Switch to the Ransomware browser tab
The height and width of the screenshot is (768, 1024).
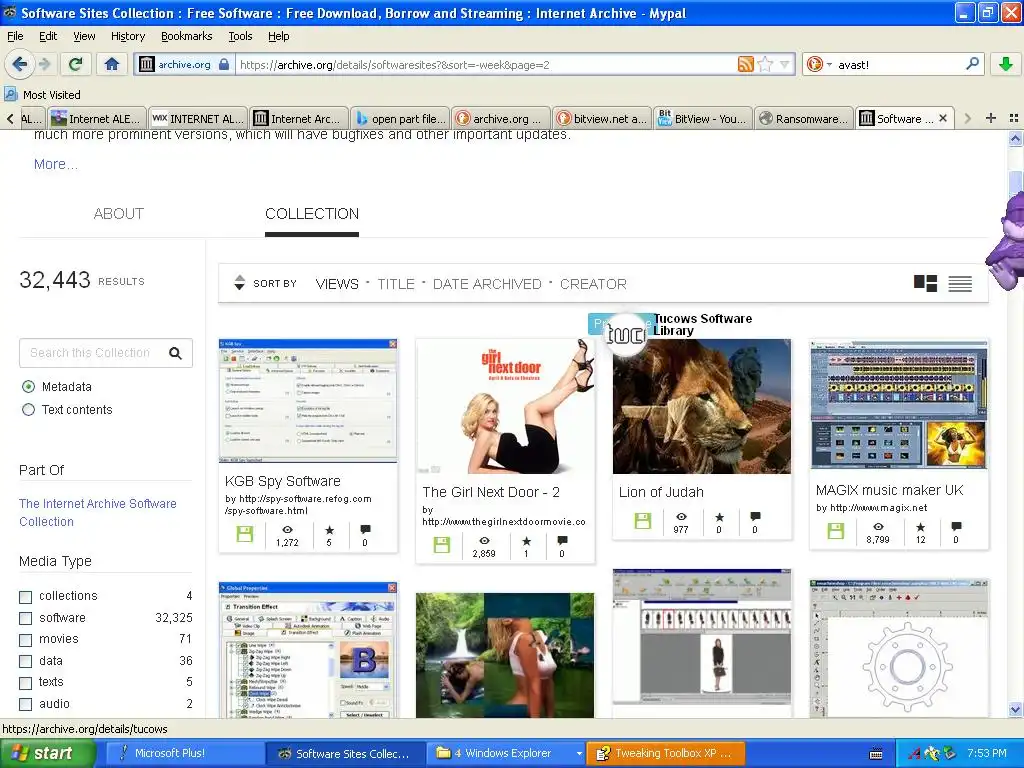[804, 118]
